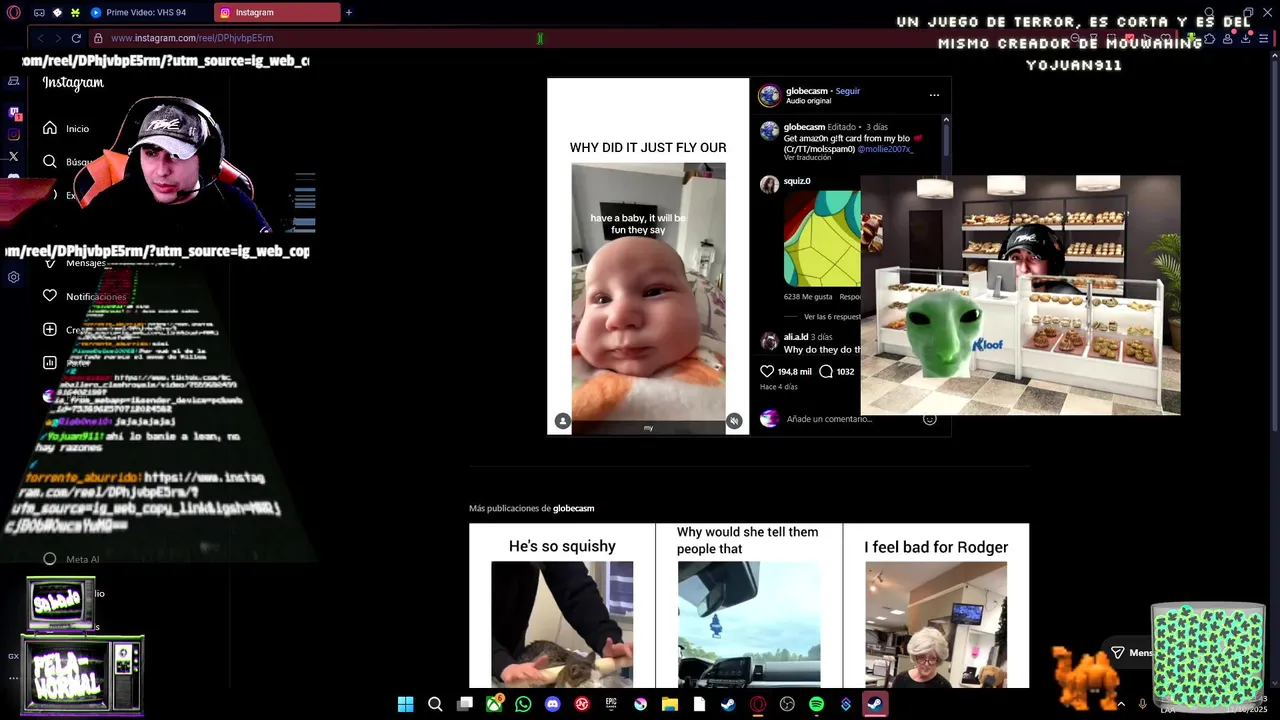Expand Ver las 6 respuestas replies
This screenshot has height=720, width=1280.
coord(832,316)
